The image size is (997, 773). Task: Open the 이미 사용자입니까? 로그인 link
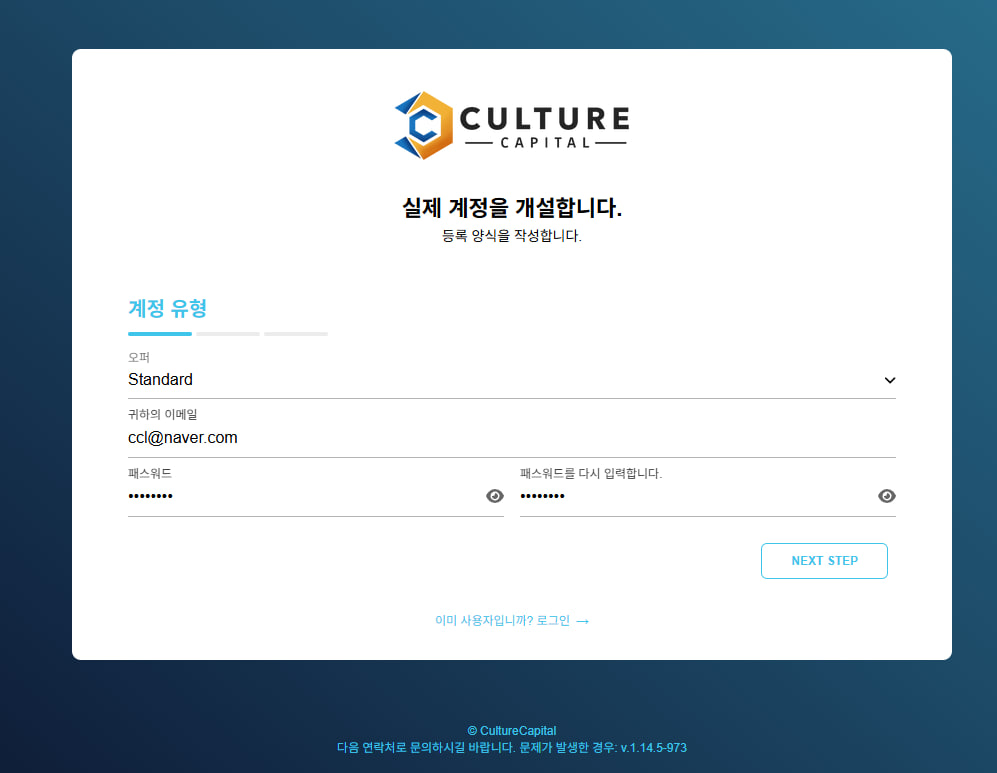click(x=512, y=620)
